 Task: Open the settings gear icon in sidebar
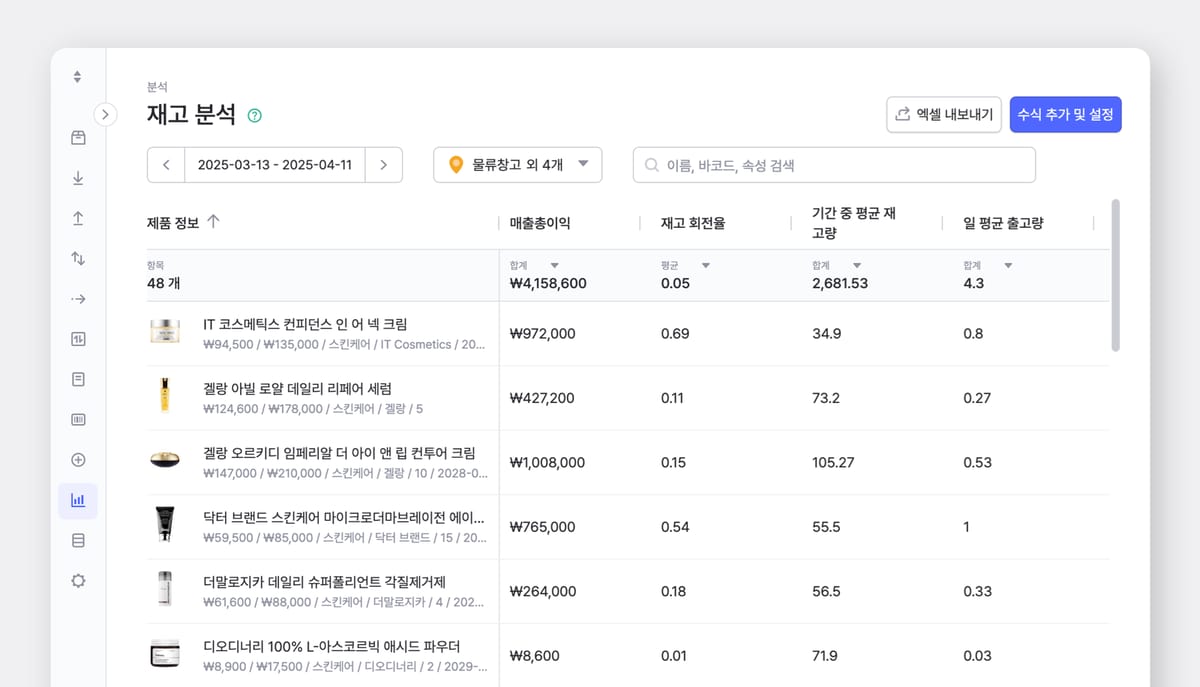pyautogui.click(x=78, y=580)
